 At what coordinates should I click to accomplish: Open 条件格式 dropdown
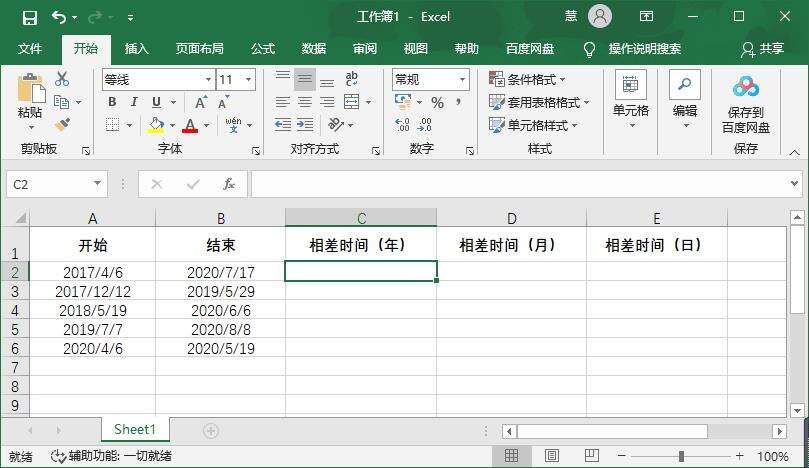tap(527, 79)
